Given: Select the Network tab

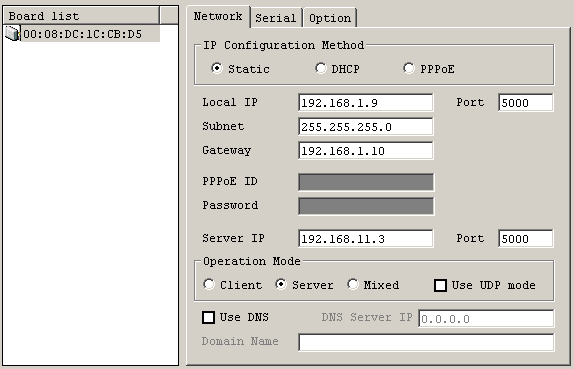Looking at the screenshot, I should coord(218,16).
